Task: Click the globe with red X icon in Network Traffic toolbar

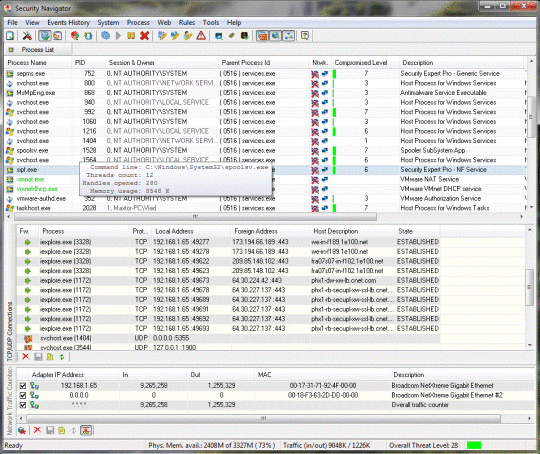Action: coord(22,430)
